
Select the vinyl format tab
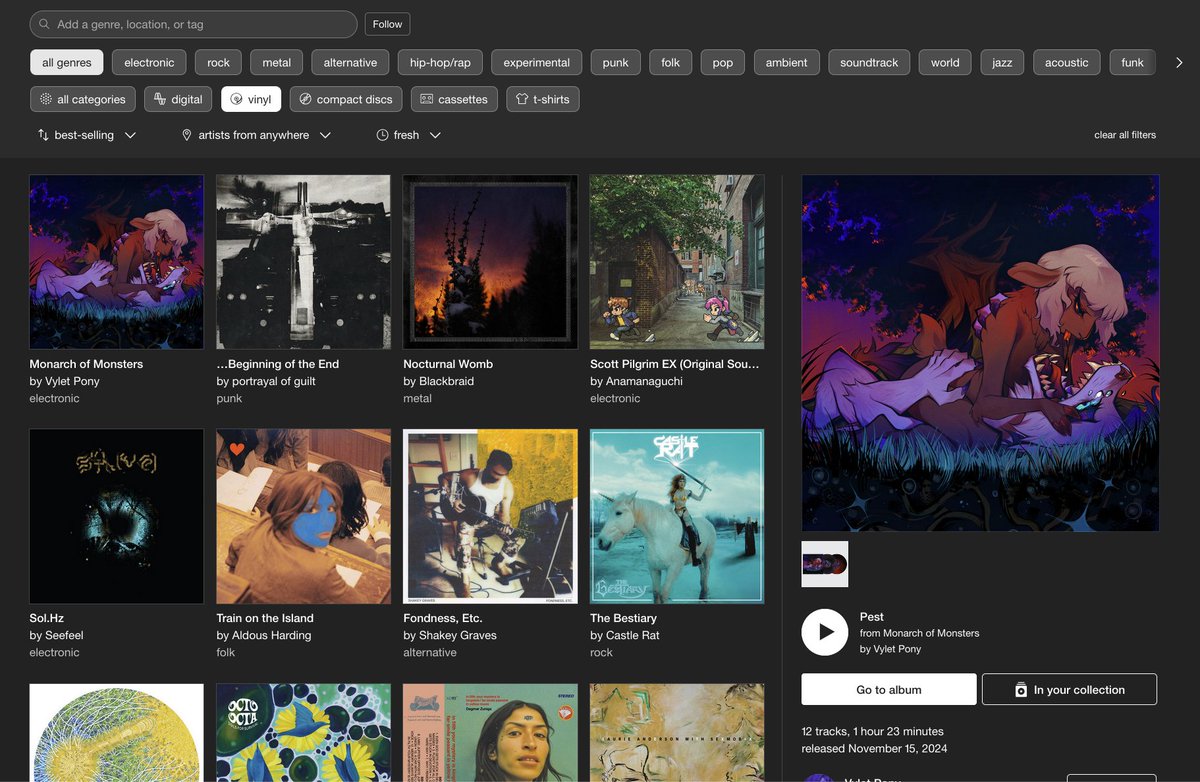coord(251,99)
